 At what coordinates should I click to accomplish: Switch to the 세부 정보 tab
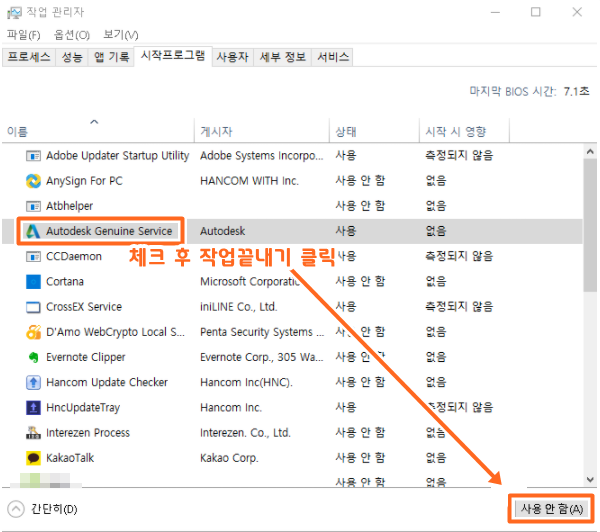282,57
